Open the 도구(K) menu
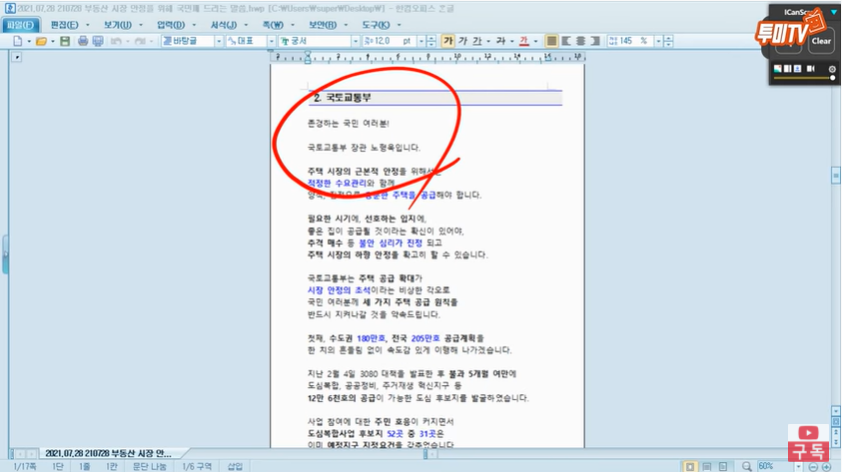The height and width of the screenshot is (472, 842). [x=375, y=25]
